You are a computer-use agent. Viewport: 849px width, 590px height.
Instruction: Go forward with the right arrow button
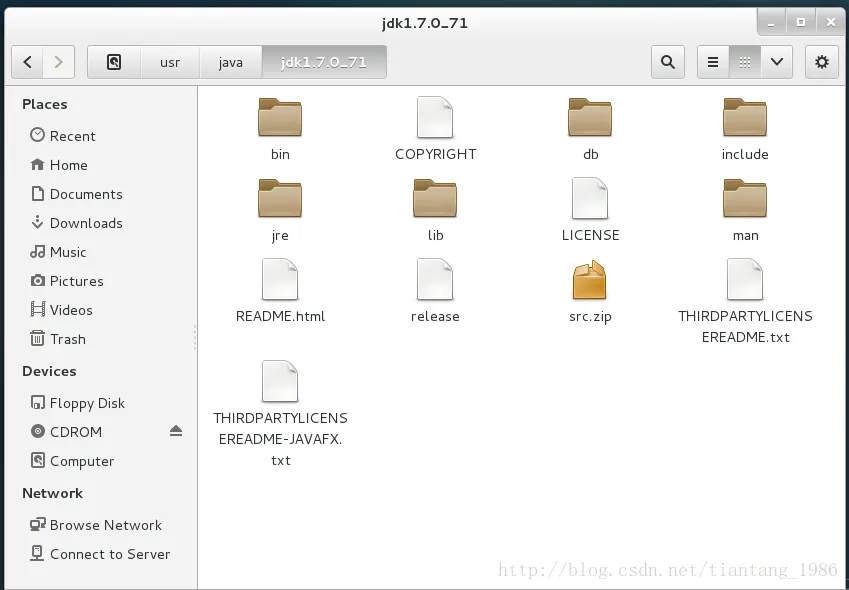click(58, 62)
